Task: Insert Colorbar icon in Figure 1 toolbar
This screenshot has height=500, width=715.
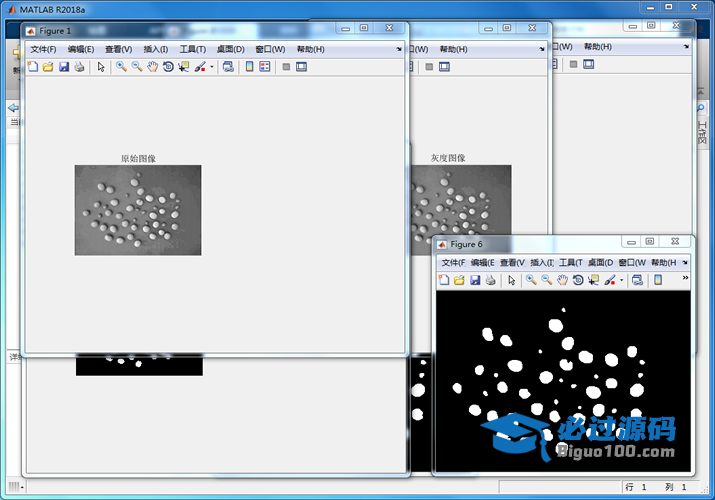Action: pyautogui.click(x=249, y=67)
